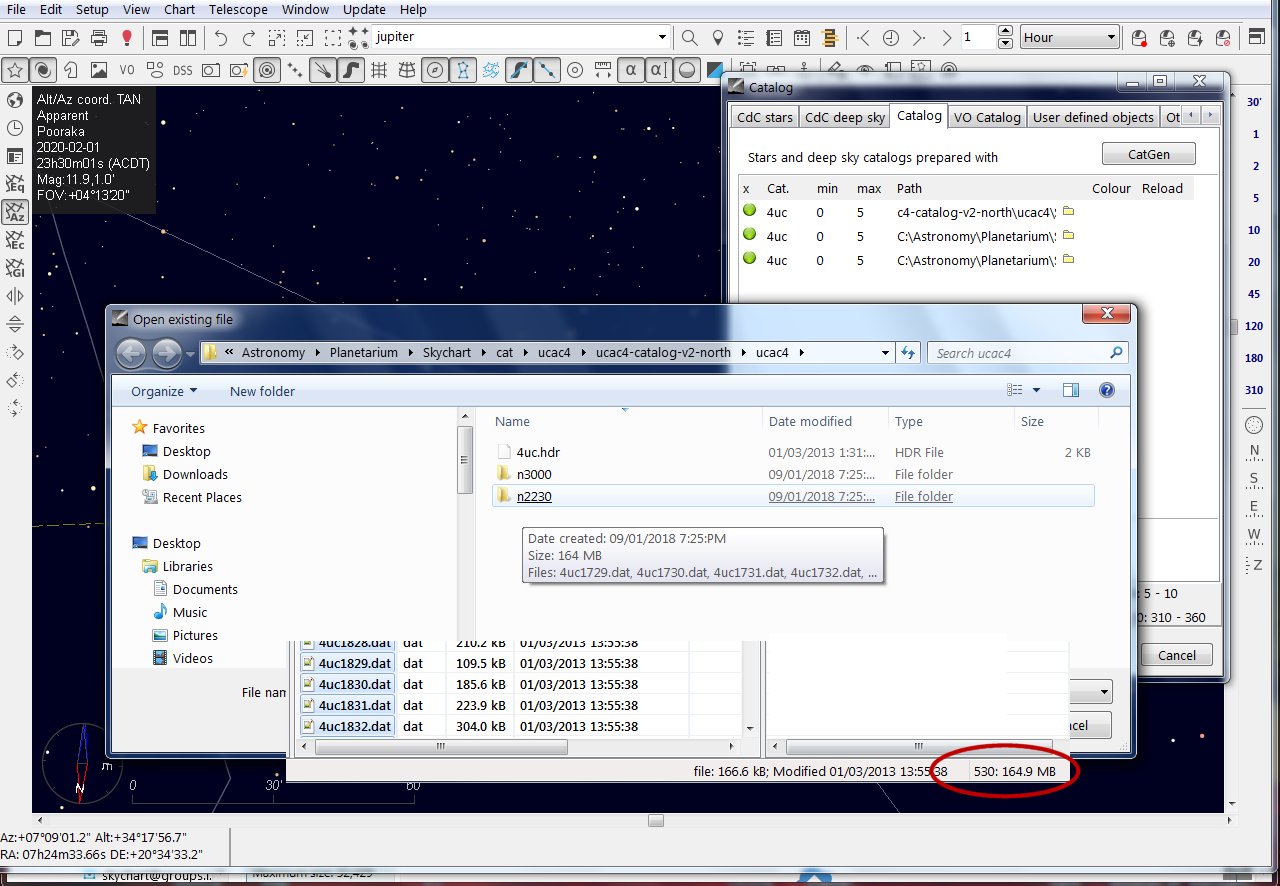1280x886 pixels.
Task: Undo the last chart change
Action: point(221,38)
